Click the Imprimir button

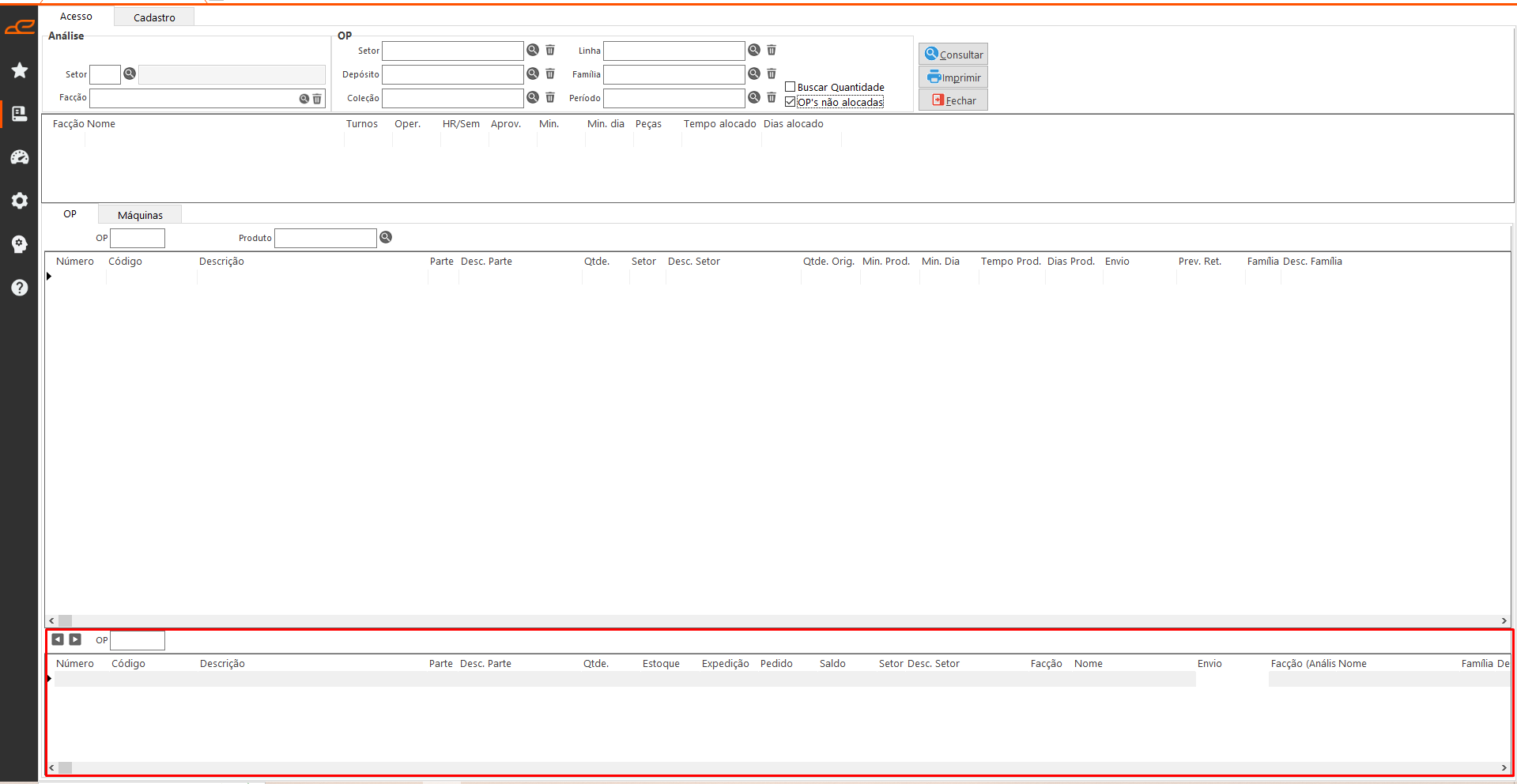pos(953,77)
